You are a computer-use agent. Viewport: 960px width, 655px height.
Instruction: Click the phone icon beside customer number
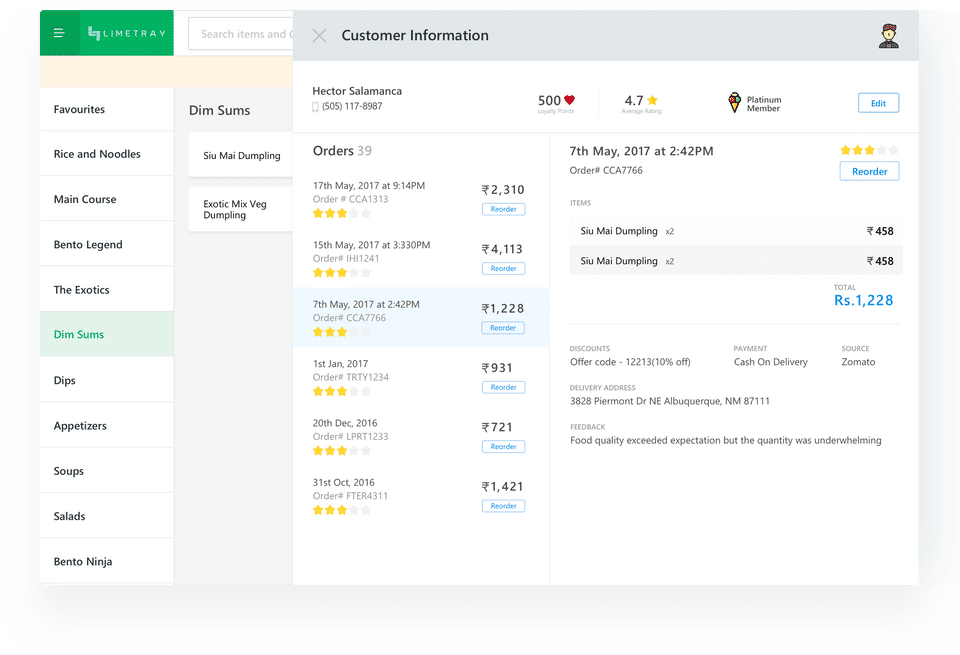pyautogui.click(x=316, y=107)
